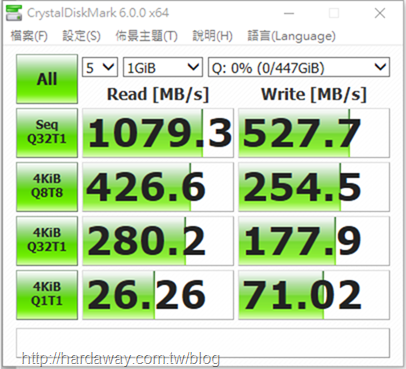Screen dimensions: 406x369
Task: Select the Seq read result 1079.3
Action: pyautogui.click(x=158, y=133)
